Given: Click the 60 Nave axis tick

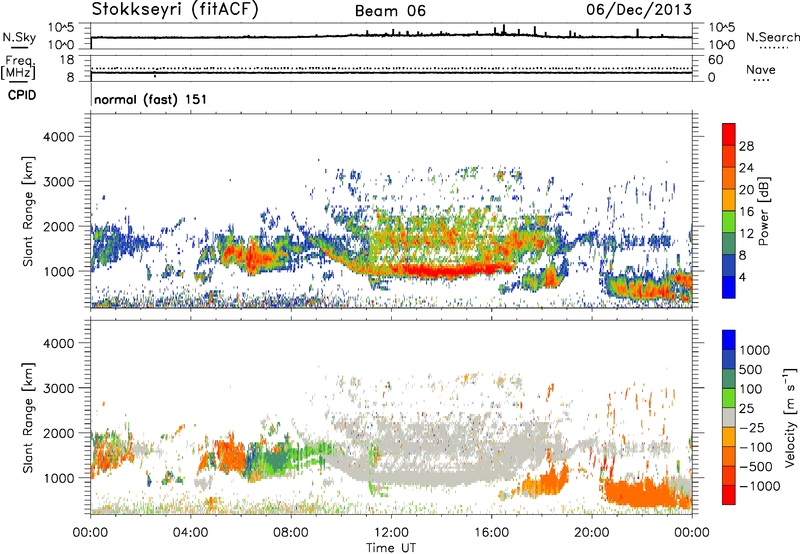Looking at the screenshot, I should point(715,60).
